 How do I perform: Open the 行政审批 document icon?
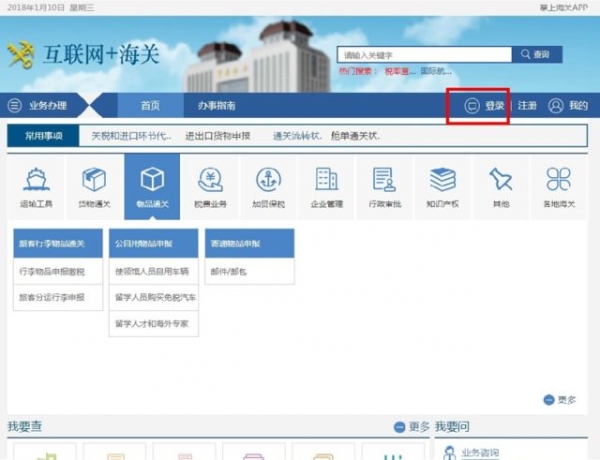(384, 186)
